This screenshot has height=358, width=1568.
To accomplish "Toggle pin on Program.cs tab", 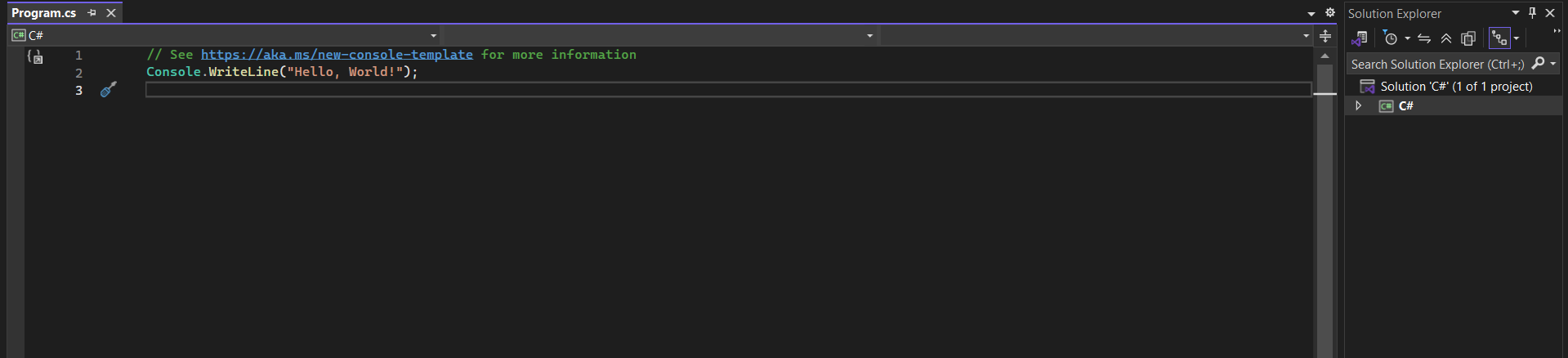I will (92, 13).
